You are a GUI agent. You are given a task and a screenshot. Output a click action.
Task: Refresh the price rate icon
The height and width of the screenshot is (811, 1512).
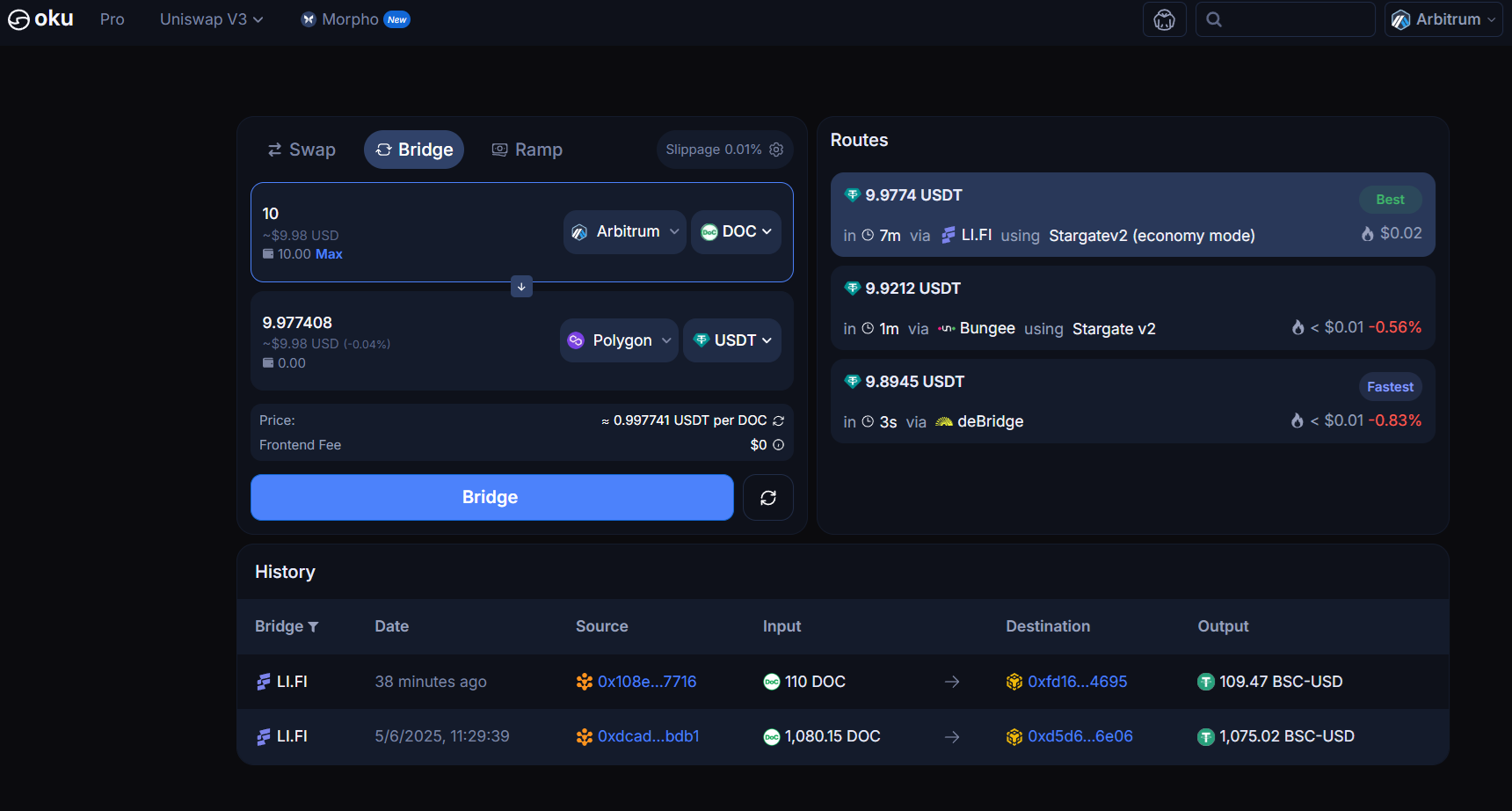click(778, 420)
